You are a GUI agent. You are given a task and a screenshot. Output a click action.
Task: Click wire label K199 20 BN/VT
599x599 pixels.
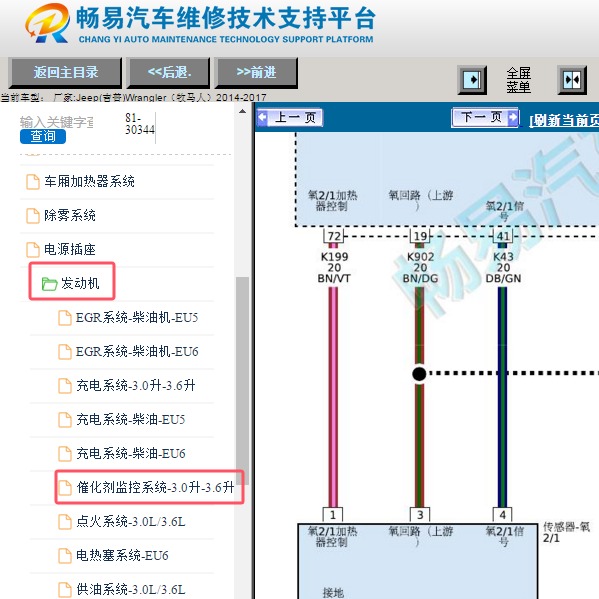click(x=334, y=267)
